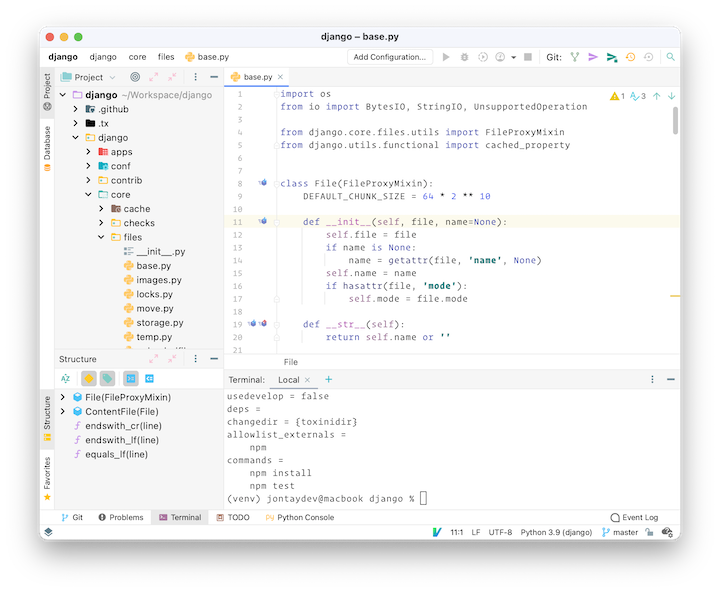The width and height of the screenshot is (720, 592).
Task: Click the terminal options three-dot icon
Action: [652, 379]
